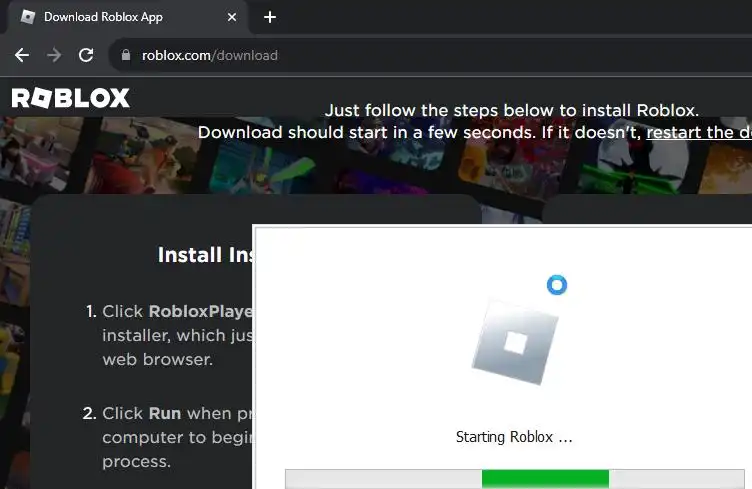Viewport: 752px width, 489px height.
Task: Click the Roblox installer progress bar
Action: click(x=515, y=479)
